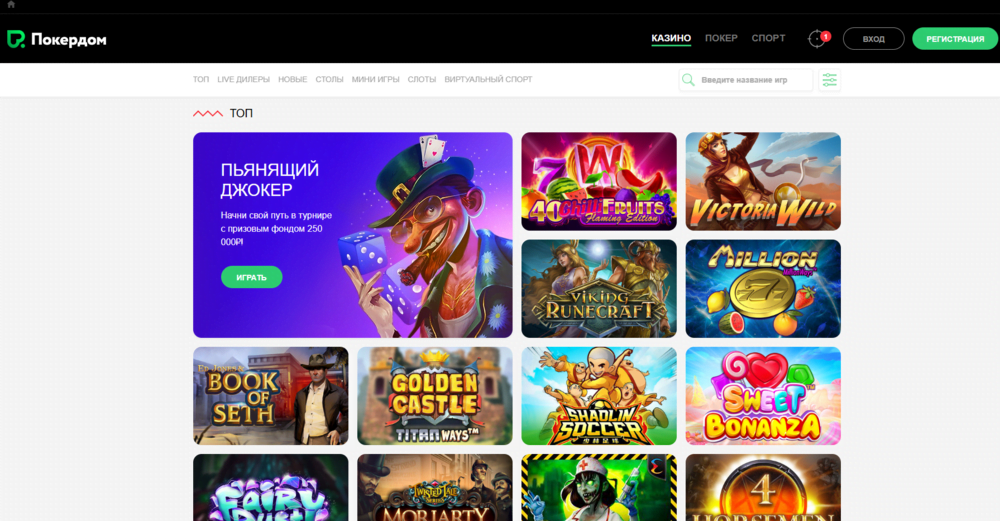This screenshot has width=1000, height=521.
Task: Click the РЕГИСТРАЦИЯ button
Action: (955, 39)
